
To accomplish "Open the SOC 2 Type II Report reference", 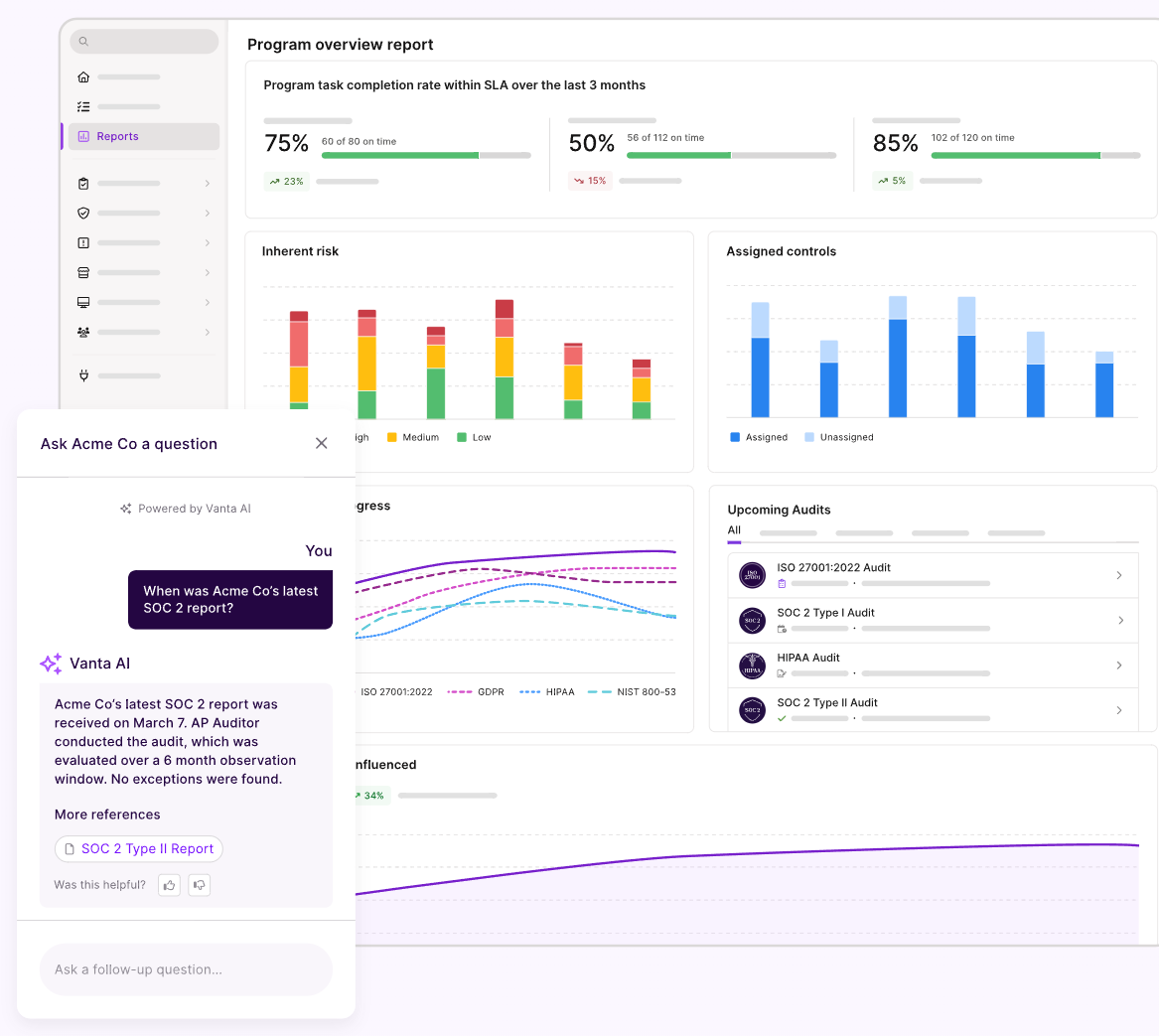I will tap(138, 848).
